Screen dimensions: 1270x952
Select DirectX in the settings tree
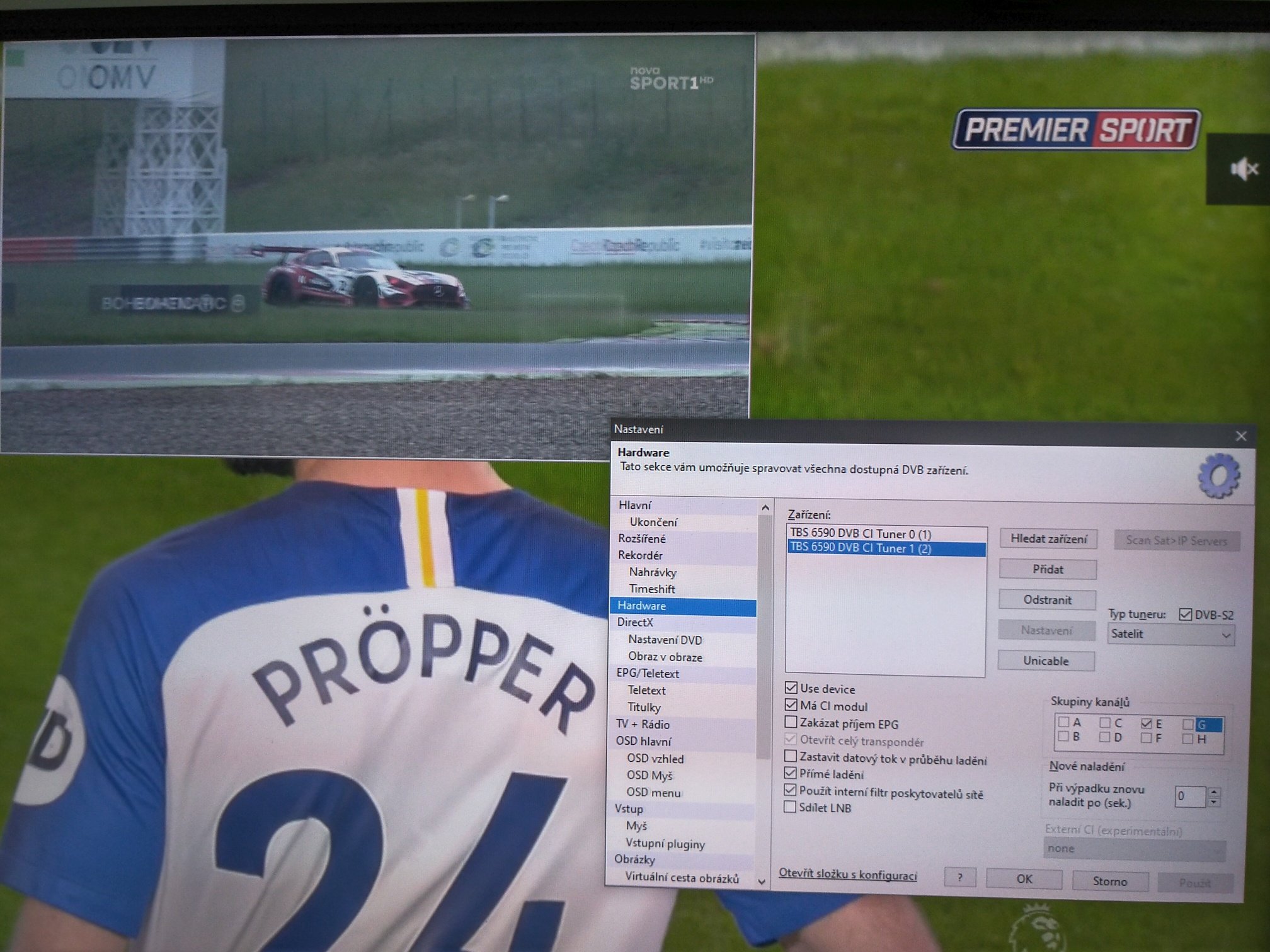tap(635, 622)
